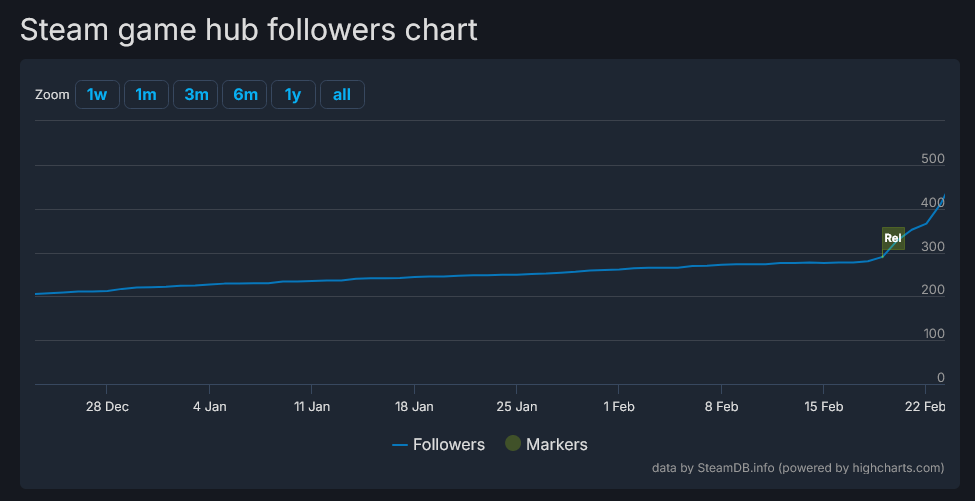Select the 1m zoom range

click(146, 95)
